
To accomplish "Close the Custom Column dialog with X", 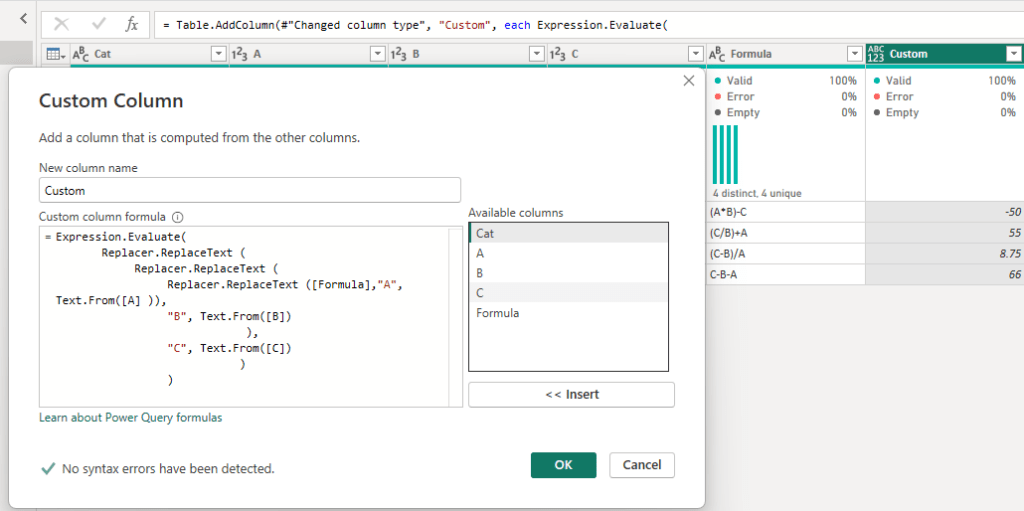I will point(688,81).
